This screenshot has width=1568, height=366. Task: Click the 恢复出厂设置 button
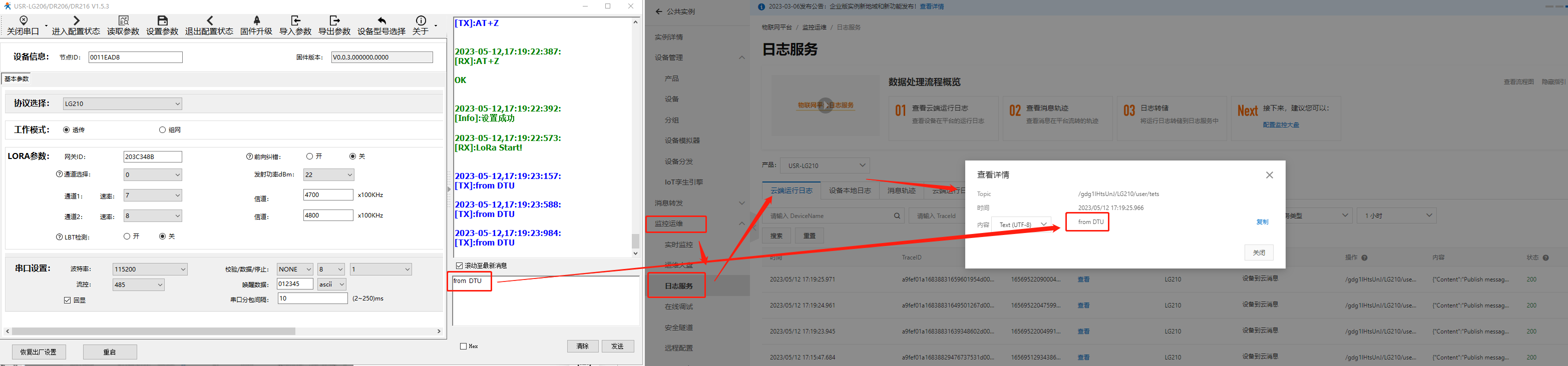(x=39, y=351)
